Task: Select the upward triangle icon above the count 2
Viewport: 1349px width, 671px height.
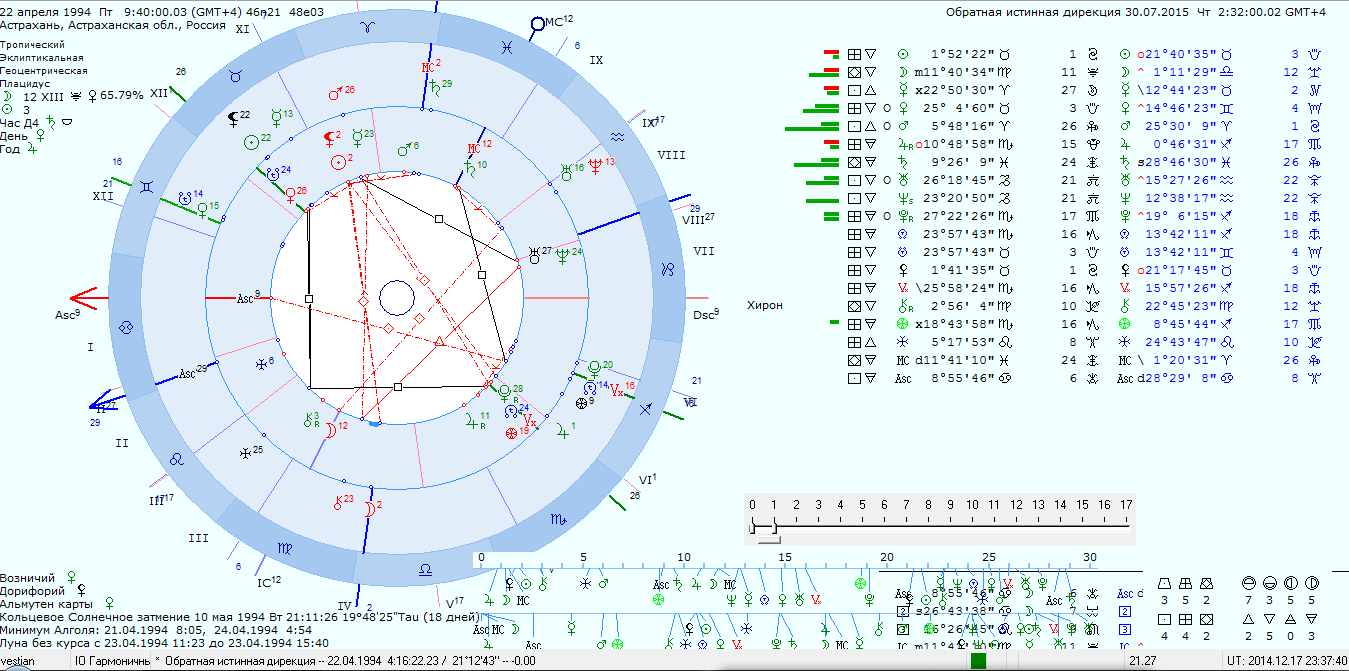Action: pyautogui.click(x=1248, y=619)
